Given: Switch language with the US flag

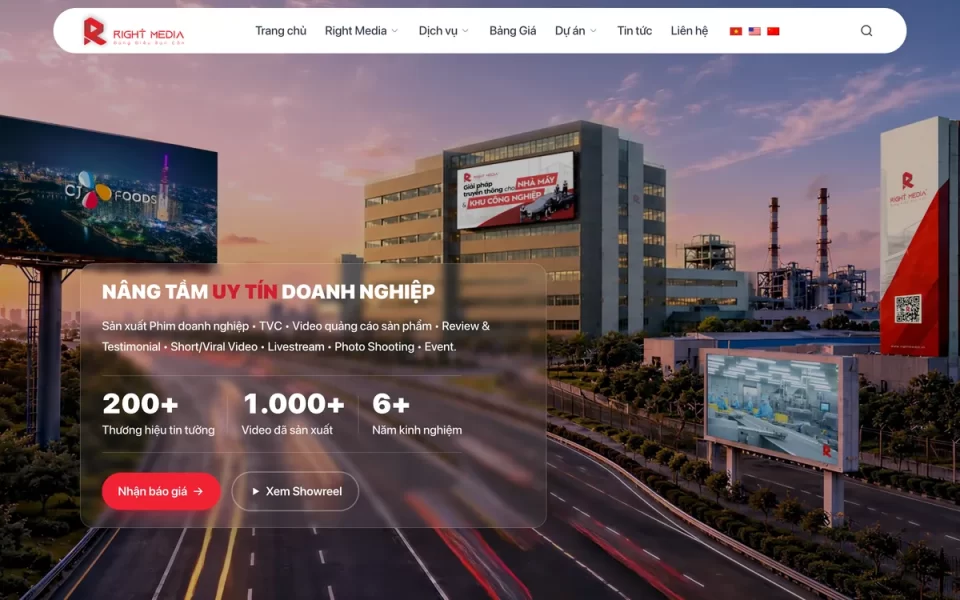Looking at the screenshot, I should 754,31.
